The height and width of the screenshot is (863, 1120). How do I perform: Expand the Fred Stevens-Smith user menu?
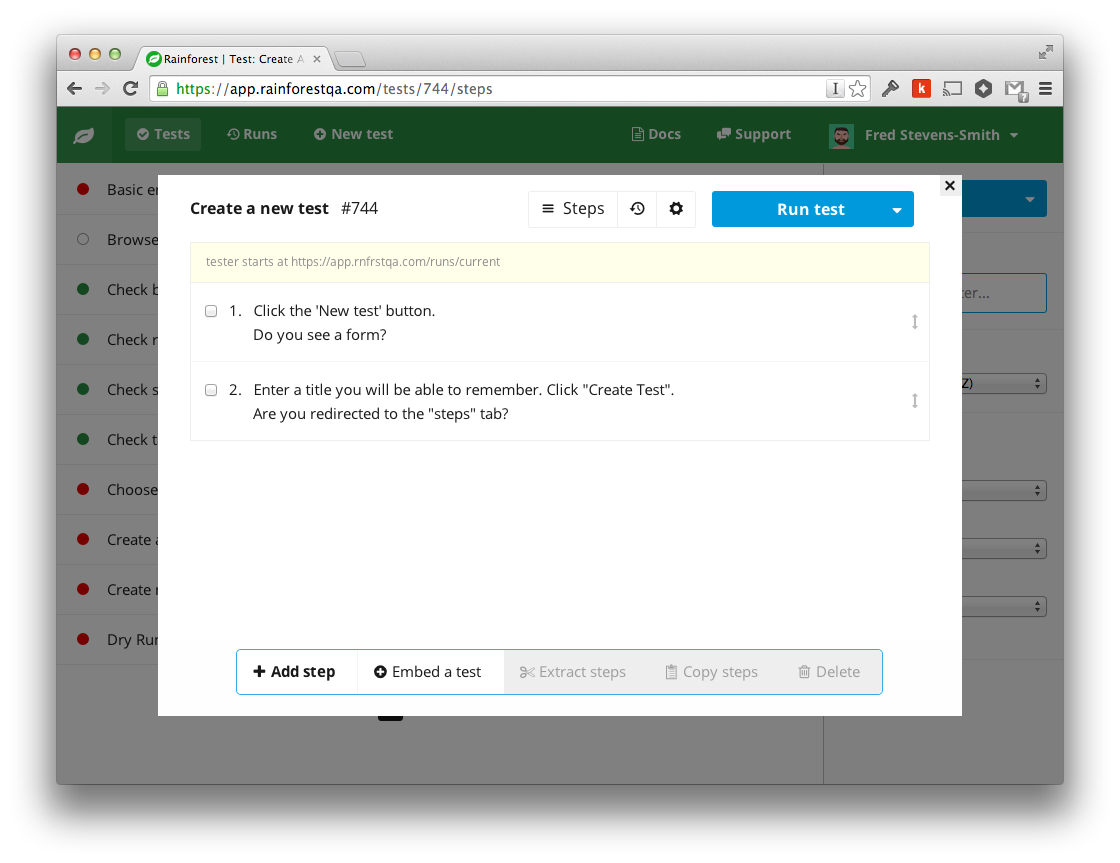(941, 135)
